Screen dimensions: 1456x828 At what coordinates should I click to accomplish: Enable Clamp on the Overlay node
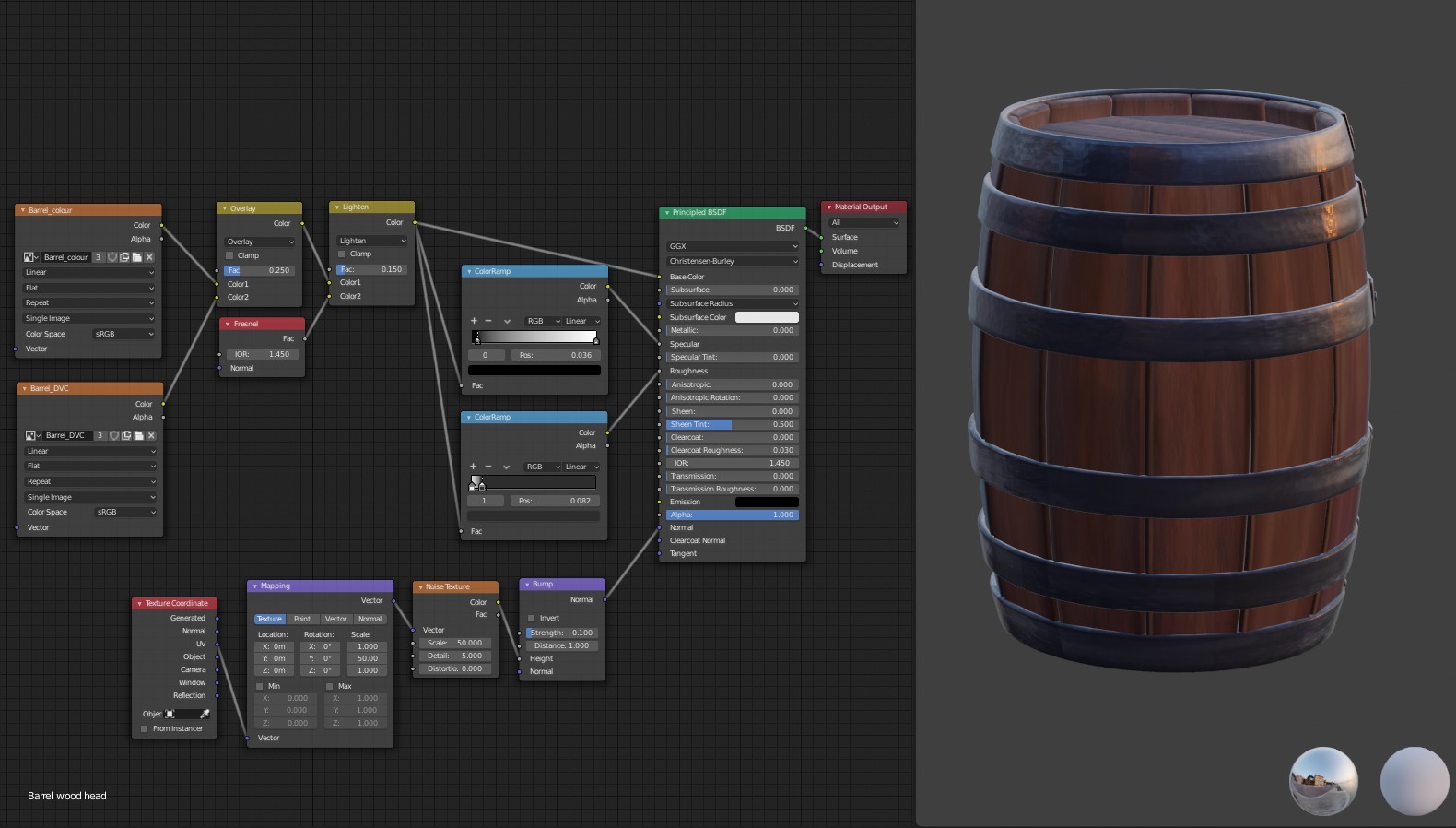[x=230, y=255]
